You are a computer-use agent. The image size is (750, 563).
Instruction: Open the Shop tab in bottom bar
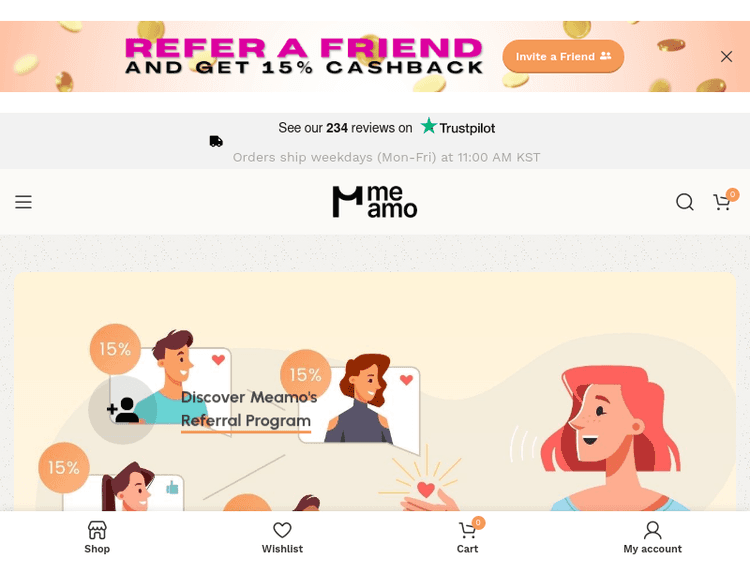coord(97,537)
